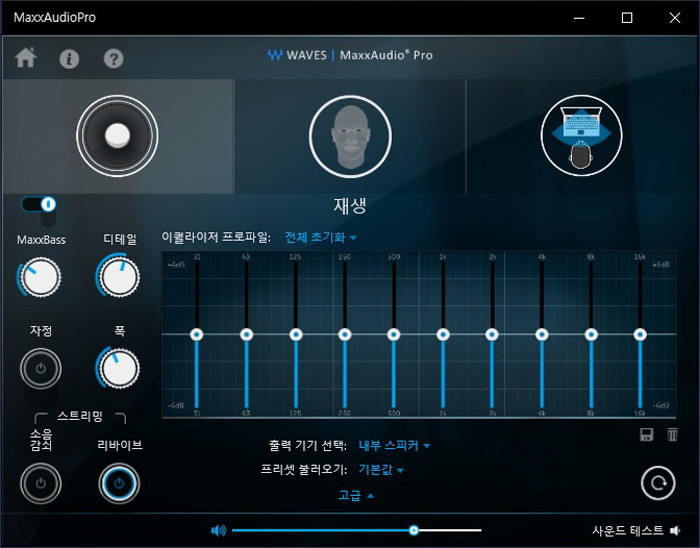Open the info icon
700x548 pixels.
69,58
